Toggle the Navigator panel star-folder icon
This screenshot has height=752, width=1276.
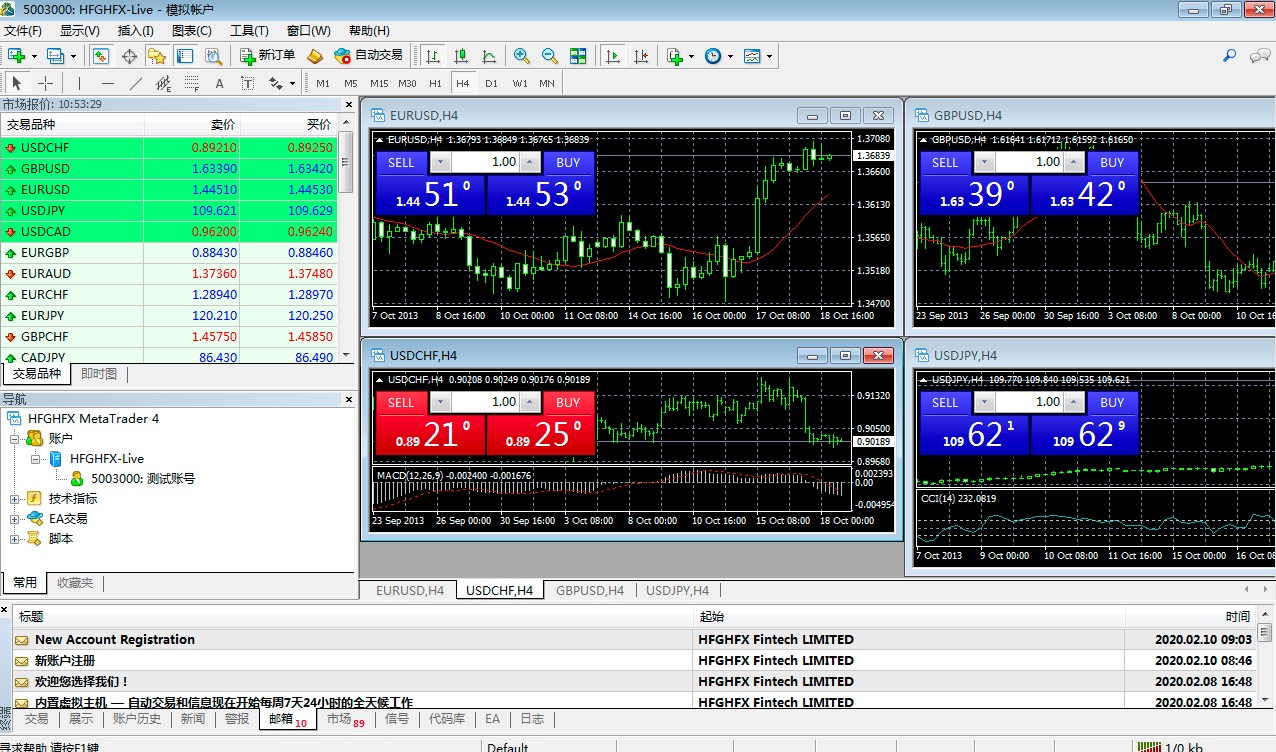coord(157,56)
